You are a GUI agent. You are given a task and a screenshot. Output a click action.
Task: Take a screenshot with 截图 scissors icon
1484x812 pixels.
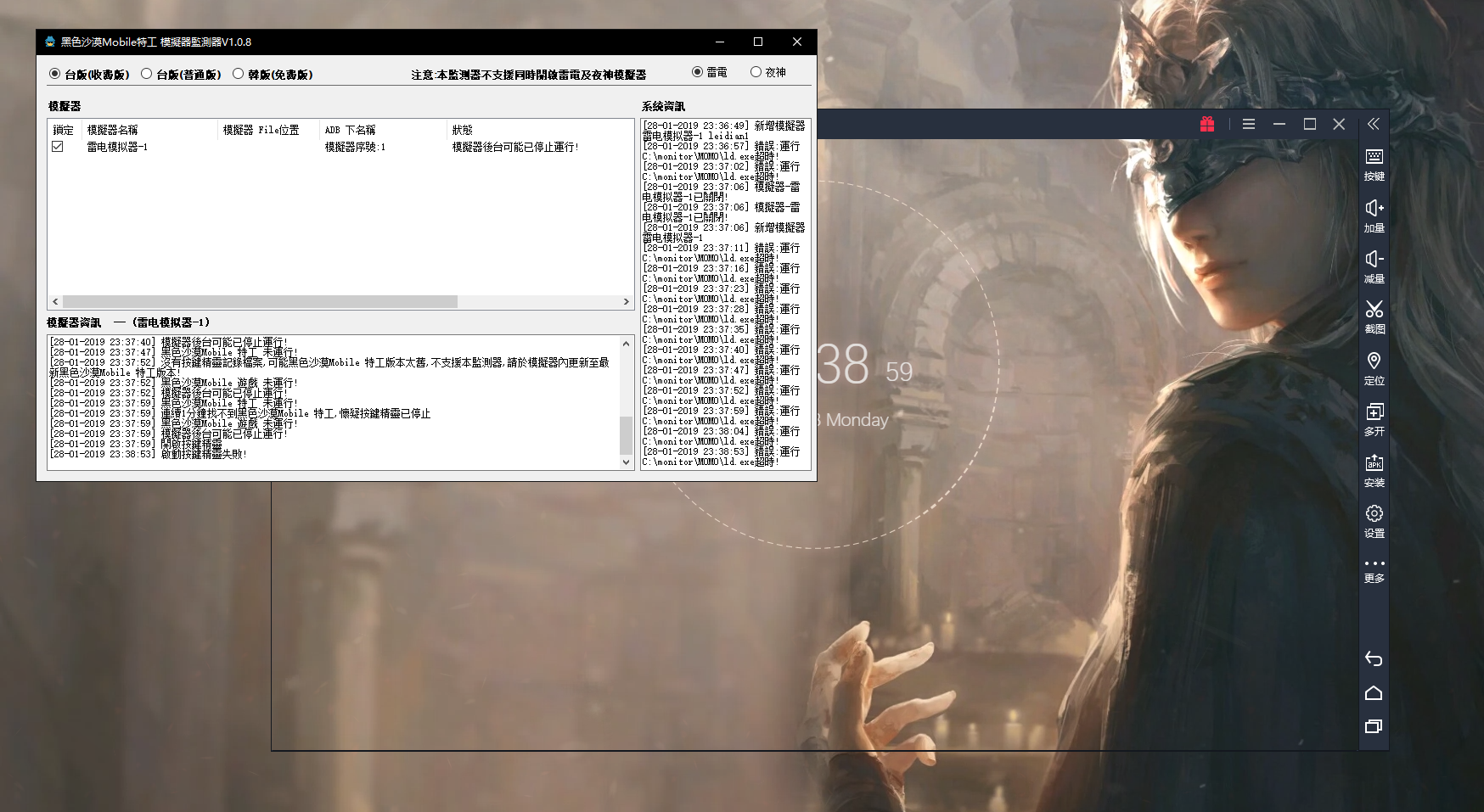coord(1374,317)
